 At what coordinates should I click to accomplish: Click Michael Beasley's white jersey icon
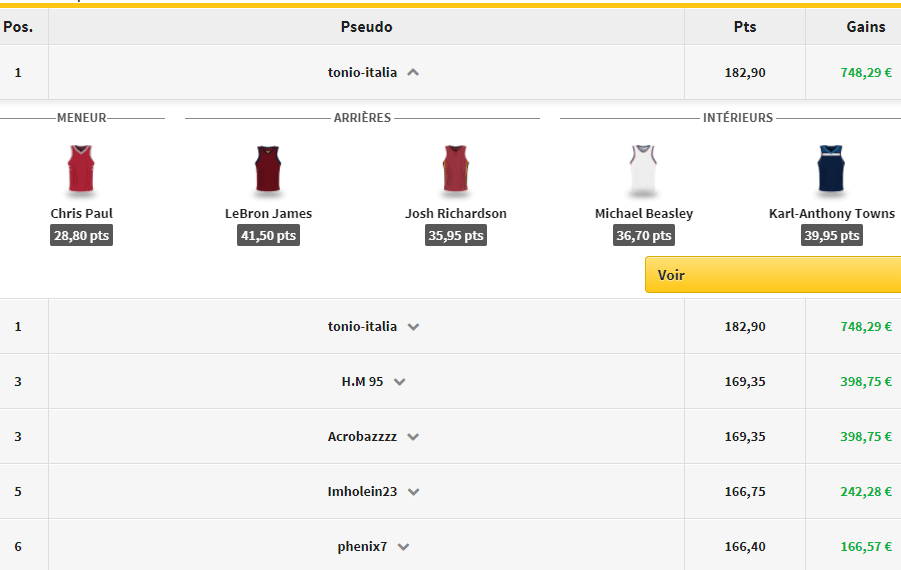point(643,170)
